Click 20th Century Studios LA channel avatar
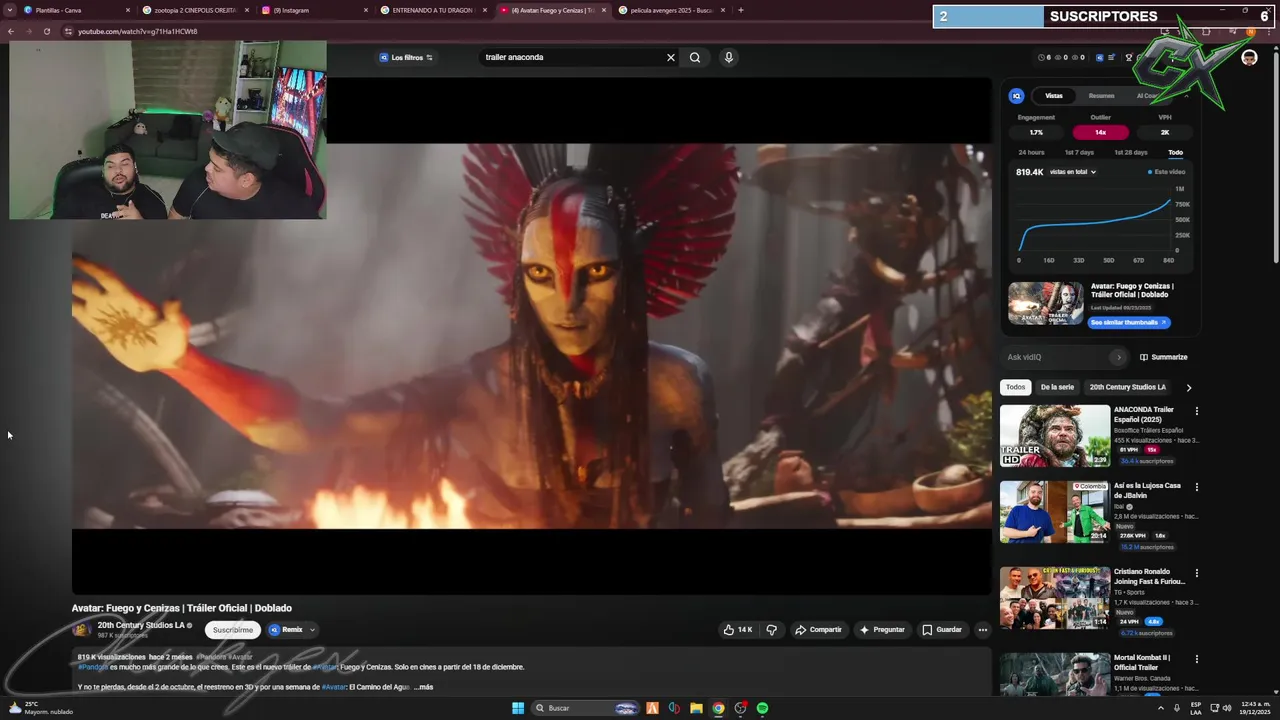The width and height of the screenshot is (1280, 720). coord(82,630)
